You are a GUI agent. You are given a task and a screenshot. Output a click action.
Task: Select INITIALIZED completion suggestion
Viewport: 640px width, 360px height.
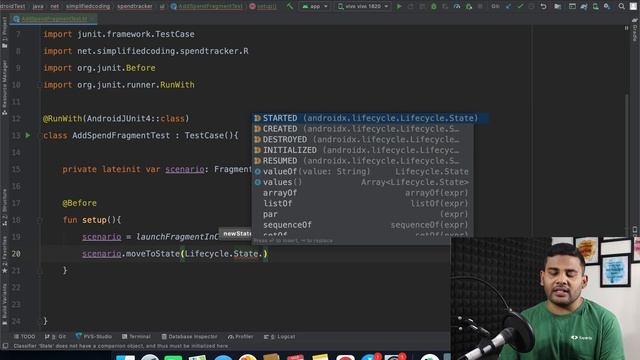coord(362,150)
